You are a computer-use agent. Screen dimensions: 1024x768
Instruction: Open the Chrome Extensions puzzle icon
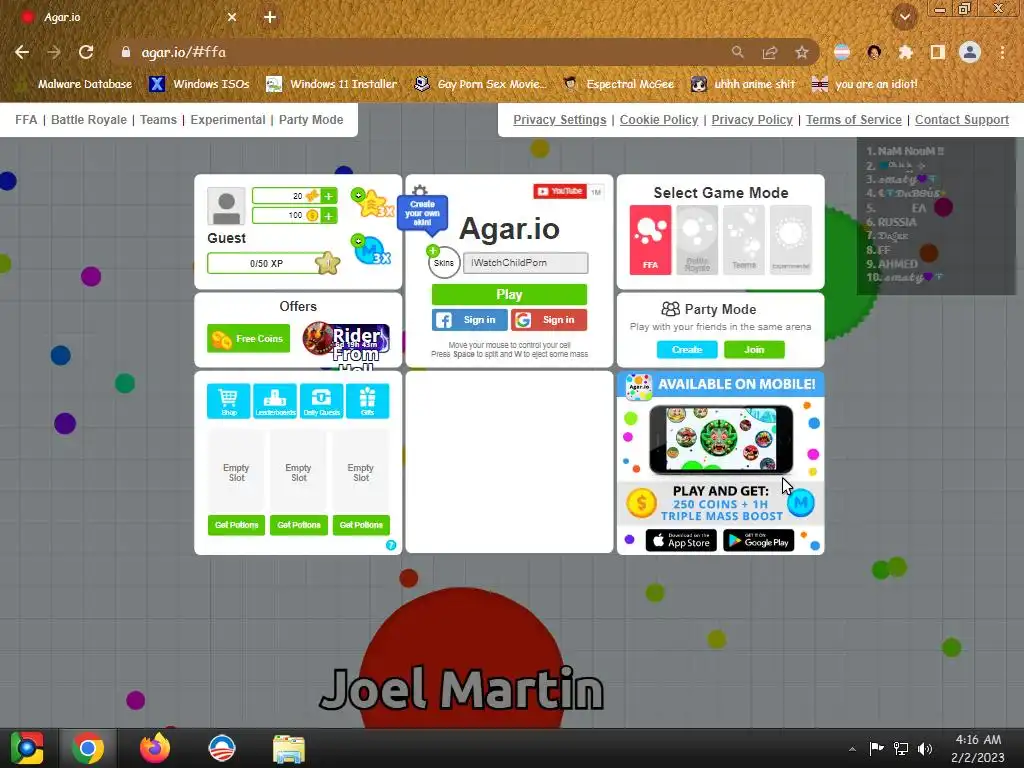click(x=905, y=52)
